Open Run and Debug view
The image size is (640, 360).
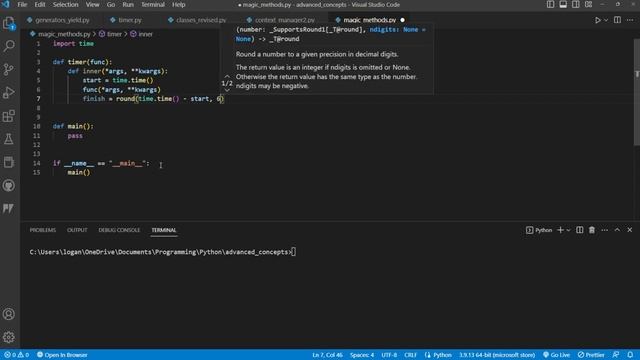coord(9,92)
